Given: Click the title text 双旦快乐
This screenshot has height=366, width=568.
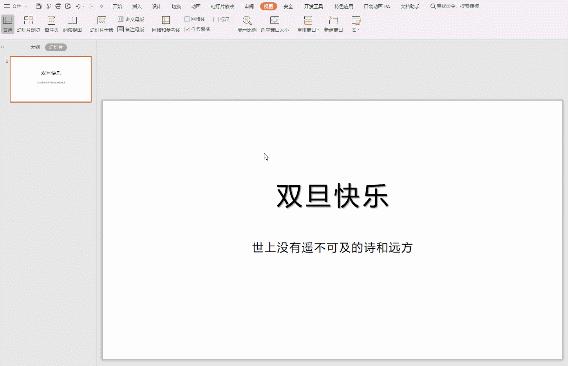Looking at the screenshot, I should [332, 196].
